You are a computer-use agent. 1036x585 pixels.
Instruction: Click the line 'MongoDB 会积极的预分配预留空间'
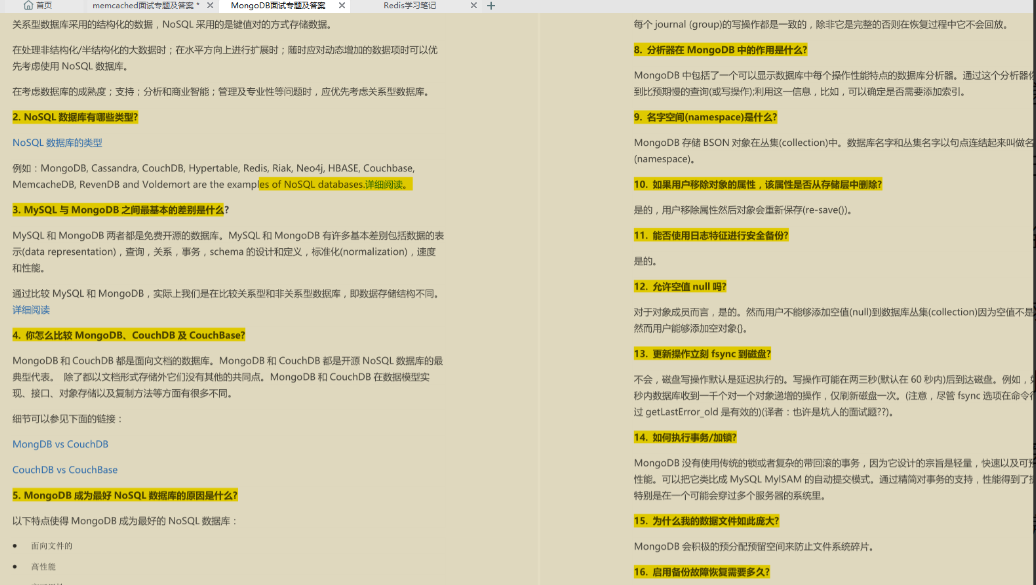(754, 547)
